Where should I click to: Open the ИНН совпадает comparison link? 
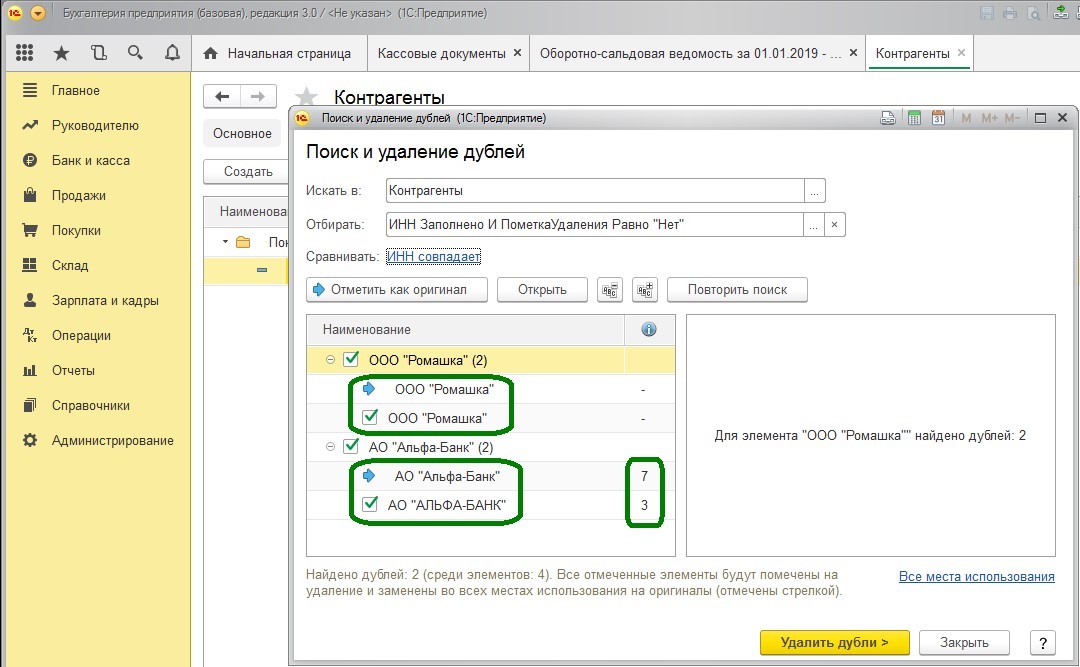pos(433,256)
